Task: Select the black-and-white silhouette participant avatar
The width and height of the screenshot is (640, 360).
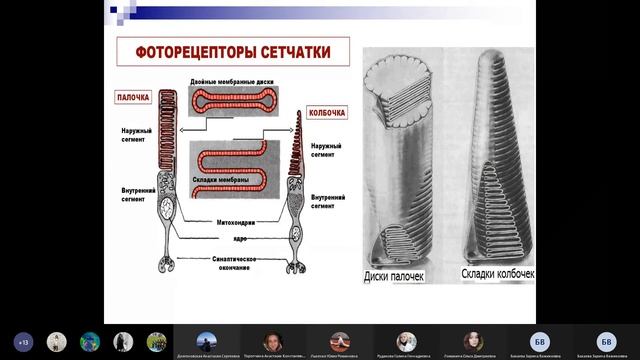Action: pyautogui.click(x=123, y=342)
